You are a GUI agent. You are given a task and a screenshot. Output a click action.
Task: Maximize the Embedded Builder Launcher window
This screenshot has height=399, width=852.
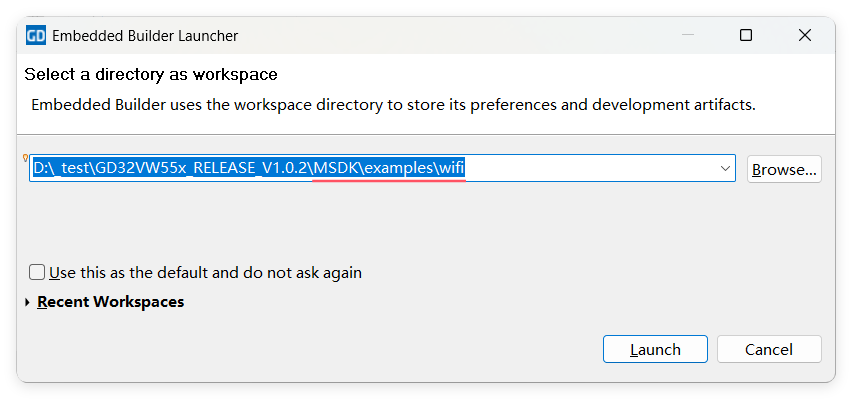coord(746,35)
